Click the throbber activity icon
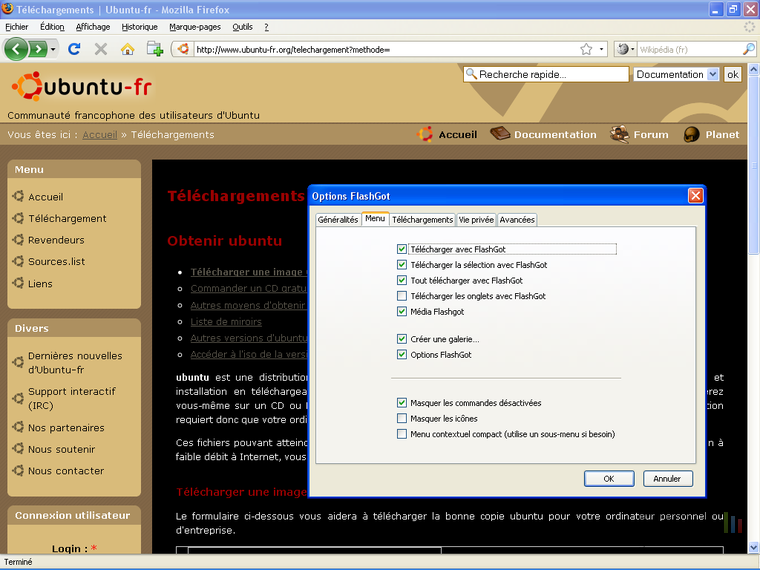Screen dimensions: 760x570 pyautogui.click(x=749, y=27)
